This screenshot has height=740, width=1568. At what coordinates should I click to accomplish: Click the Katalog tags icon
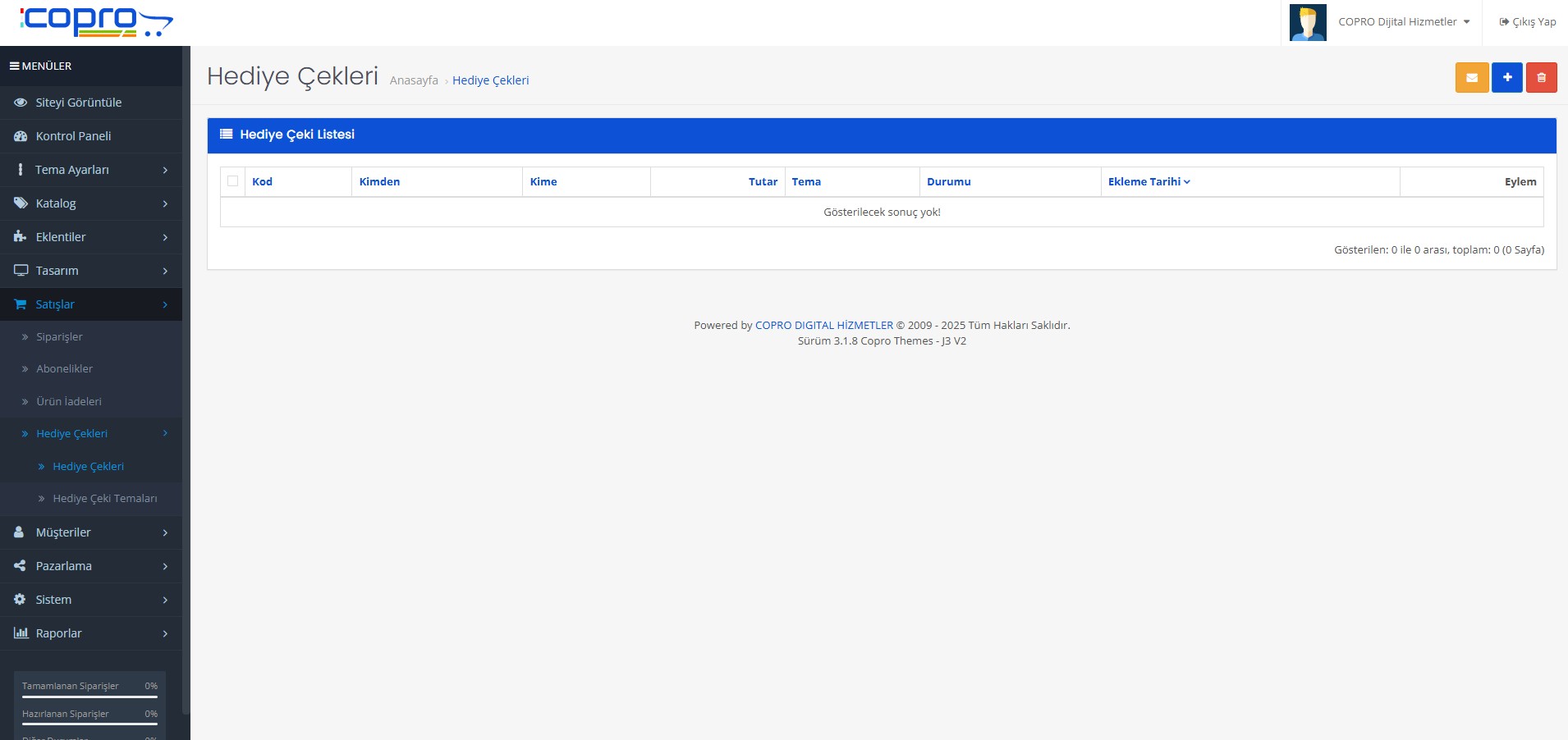(21, 203)
